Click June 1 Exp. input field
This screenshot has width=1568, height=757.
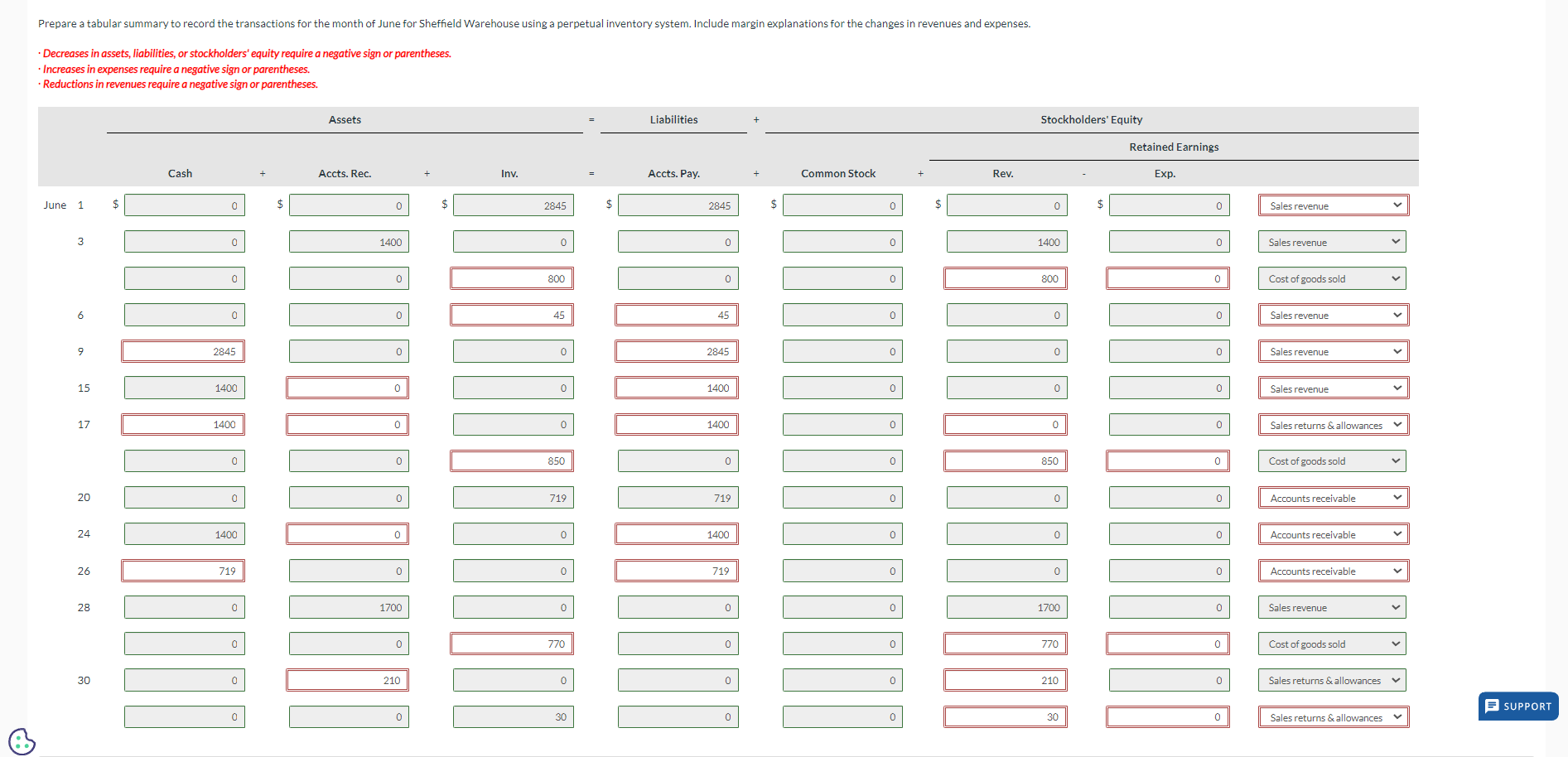point(1170,205)
